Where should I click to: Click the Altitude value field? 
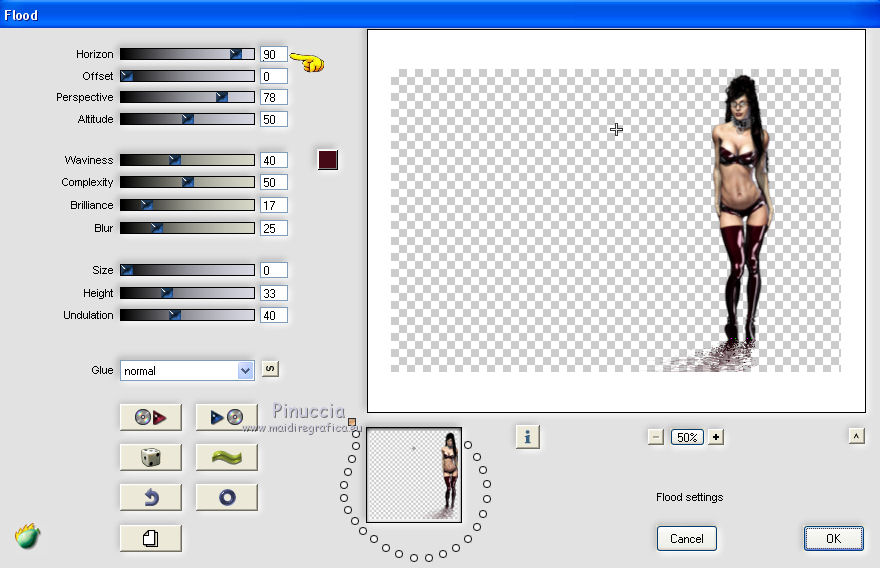click(274, 120)
